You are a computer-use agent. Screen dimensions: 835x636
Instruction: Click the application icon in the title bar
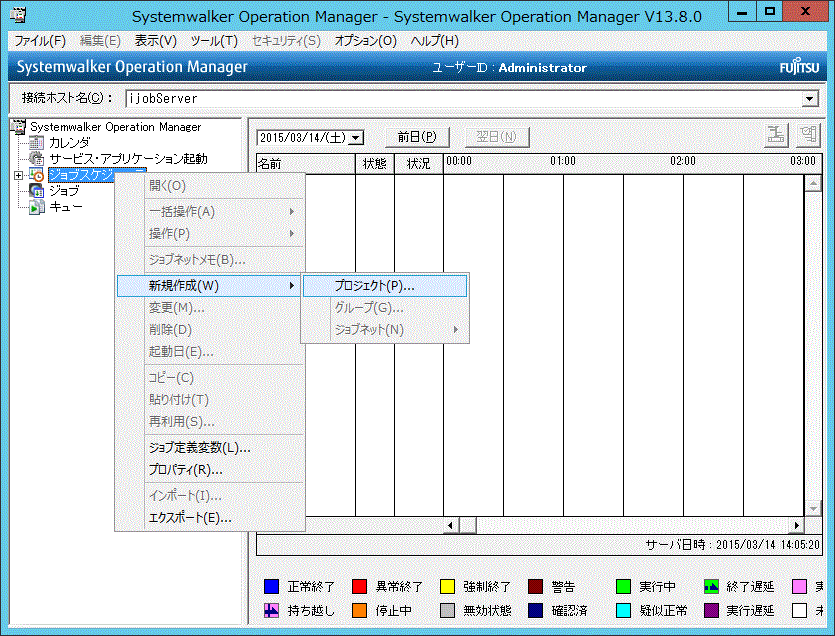tap(18, 14)
